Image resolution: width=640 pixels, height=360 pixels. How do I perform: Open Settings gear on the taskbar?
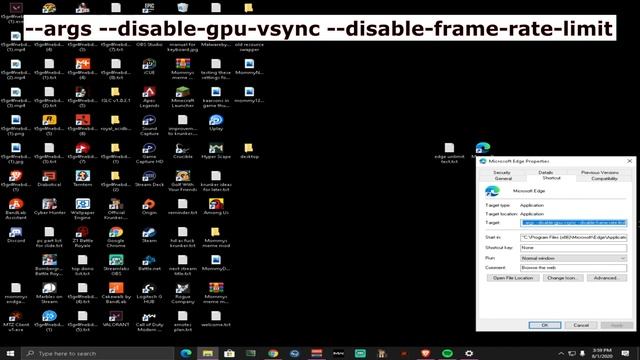(x=469, y=353)
